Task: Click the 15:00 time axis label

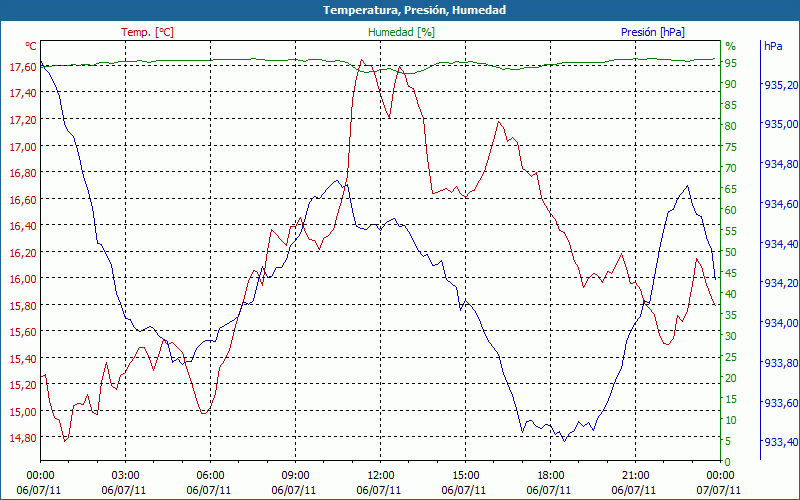Action: [x=465, y=476]
